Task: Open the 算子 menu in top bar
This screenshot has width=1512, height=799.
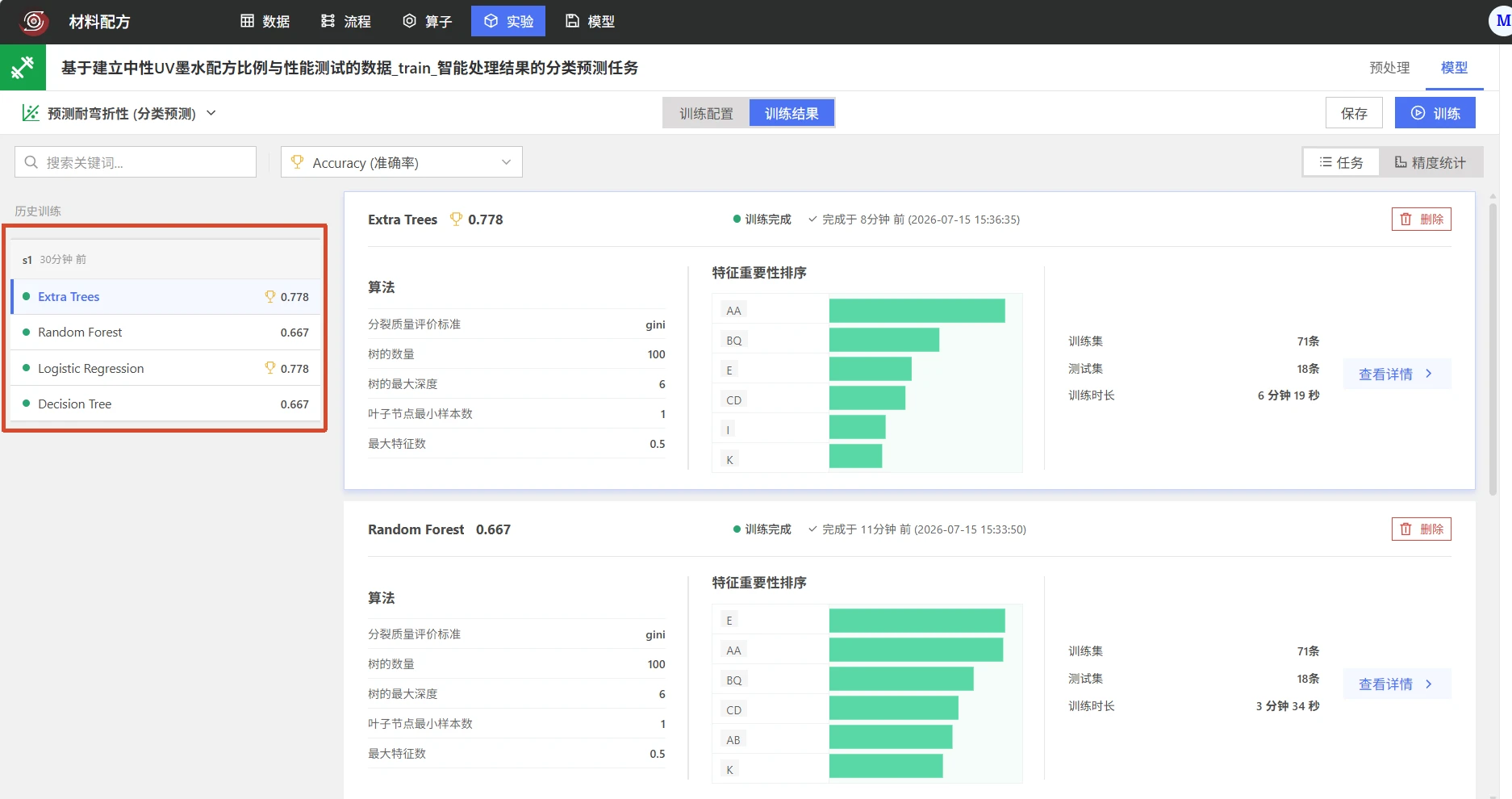Action: 427,21
